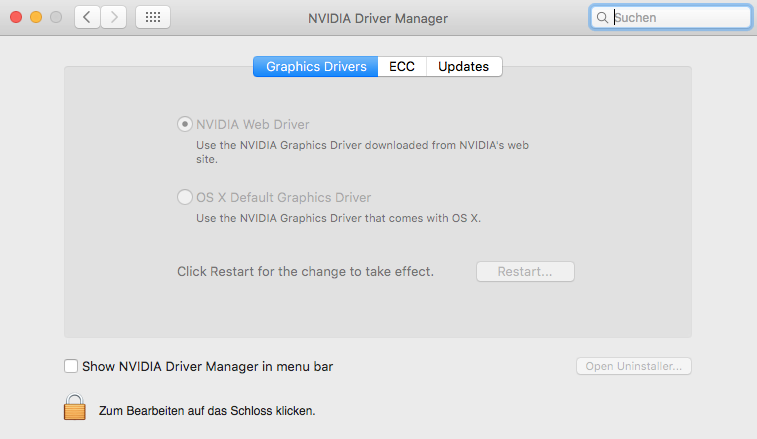
Task: Click the Restart... button
Action: 525,271
